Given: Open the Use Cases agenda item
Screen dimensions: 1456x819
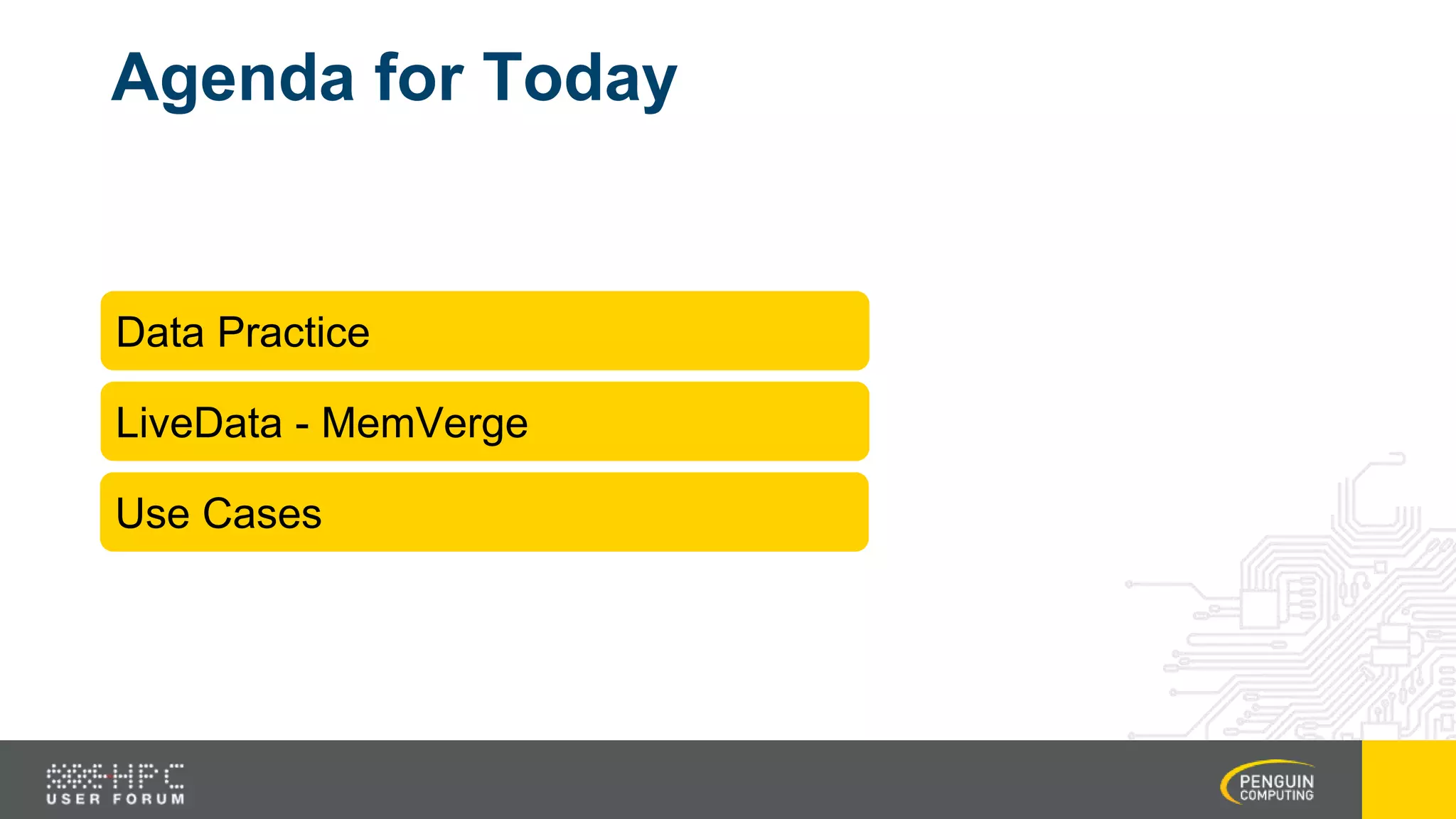Looking at the screenshot, I should coord(484,512).
